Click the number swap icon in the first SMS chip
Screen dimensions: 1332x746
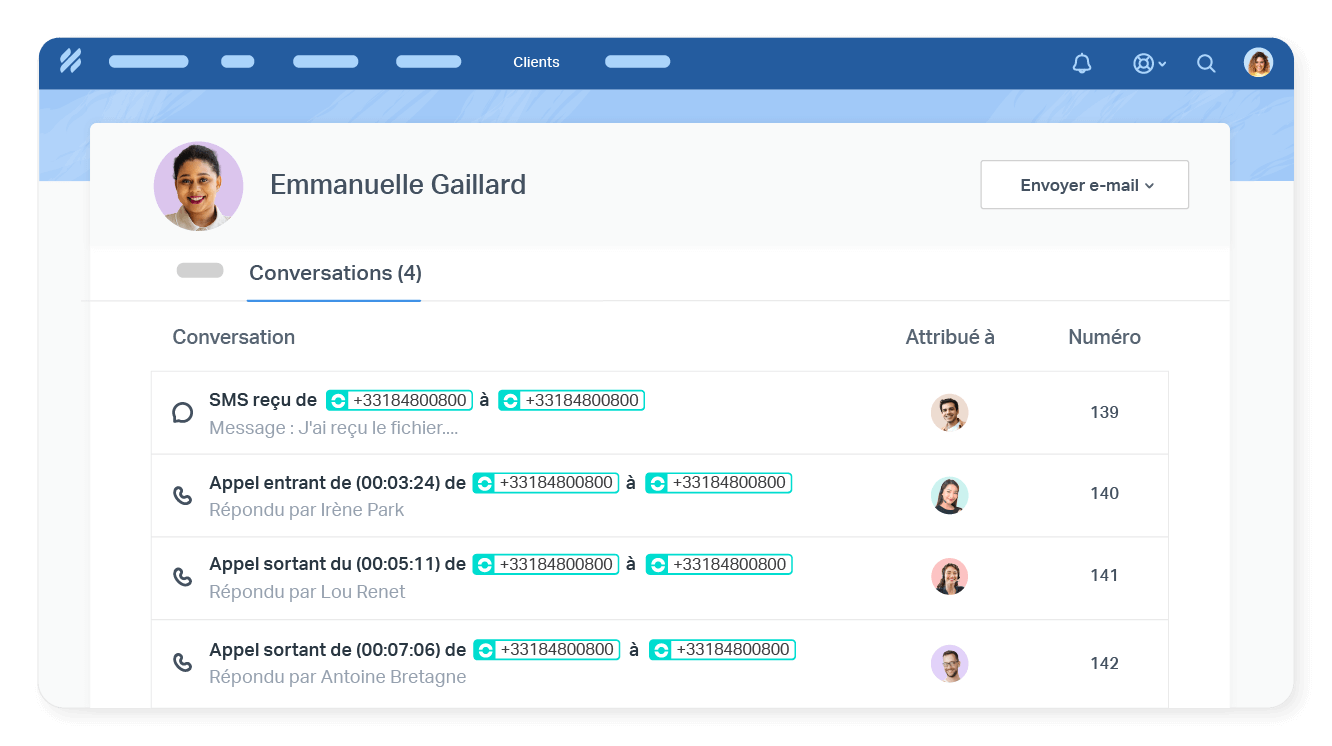pos(337,399)
